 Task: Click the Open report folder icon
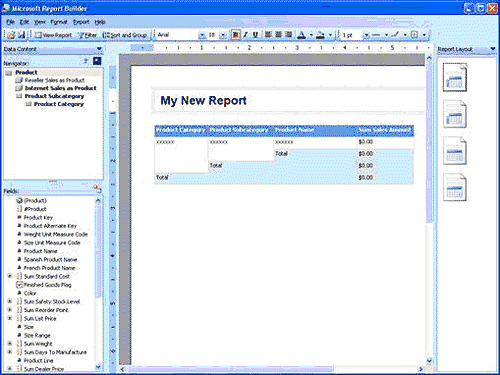(x=11, y=35)
